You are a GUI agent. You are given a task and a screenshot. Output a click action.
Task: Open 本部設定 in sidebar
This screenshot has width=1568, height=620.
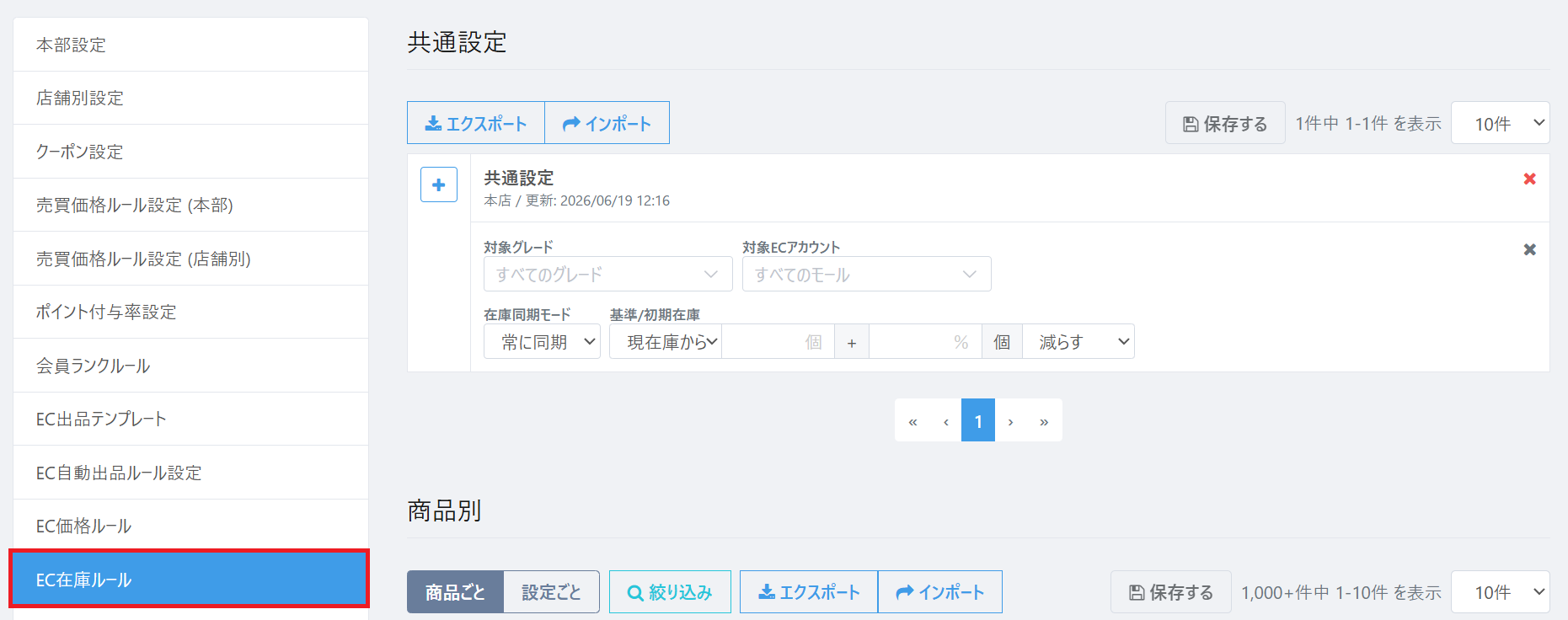click(x=190, y=45)
